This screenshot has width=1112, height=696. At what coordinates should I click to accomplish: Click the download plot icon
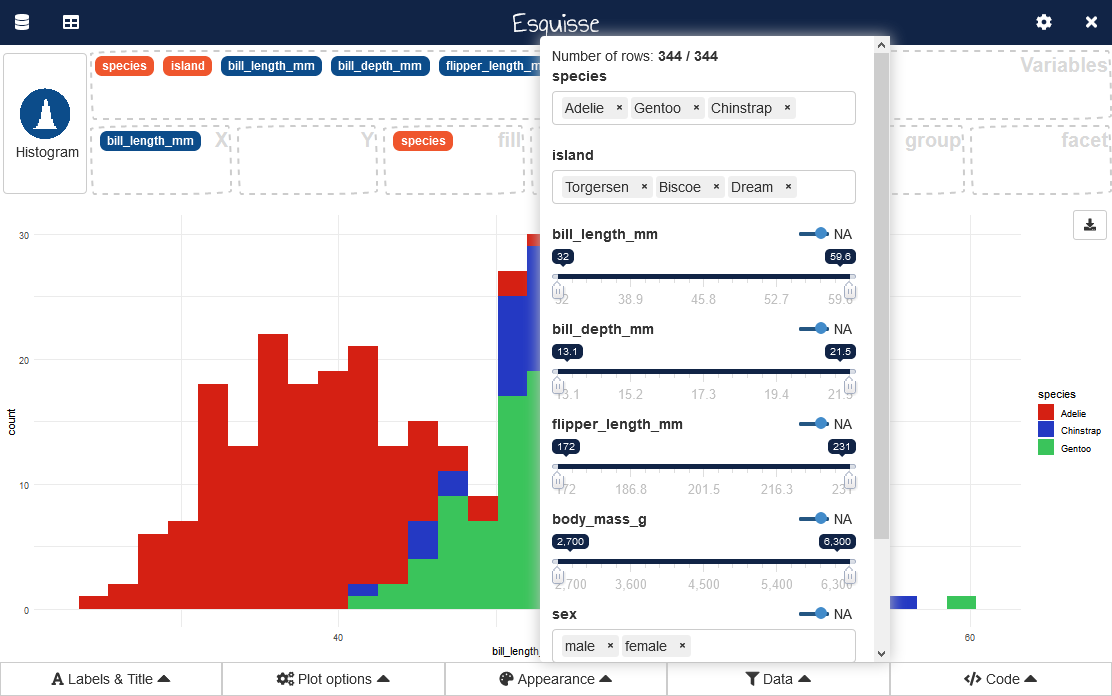(1089, 225)
